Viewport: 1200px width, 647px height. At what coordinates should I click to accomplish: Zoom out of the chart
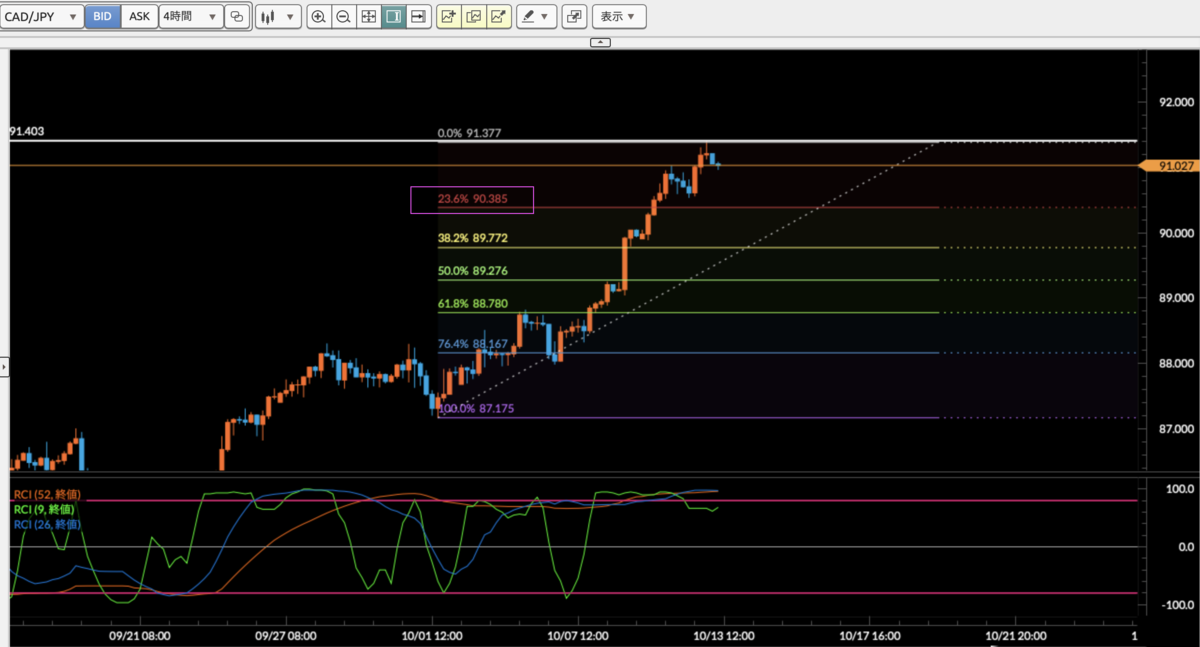(x=343, y=16)
